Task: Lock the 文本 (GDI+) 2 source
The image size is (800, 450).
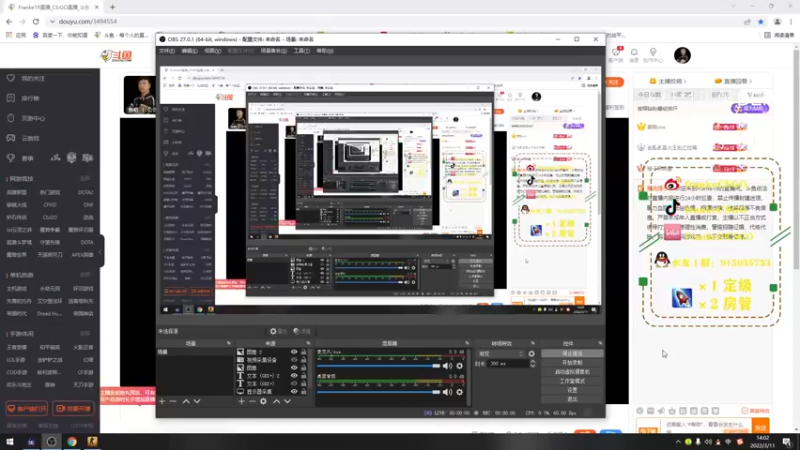Action: pos(304,376)
